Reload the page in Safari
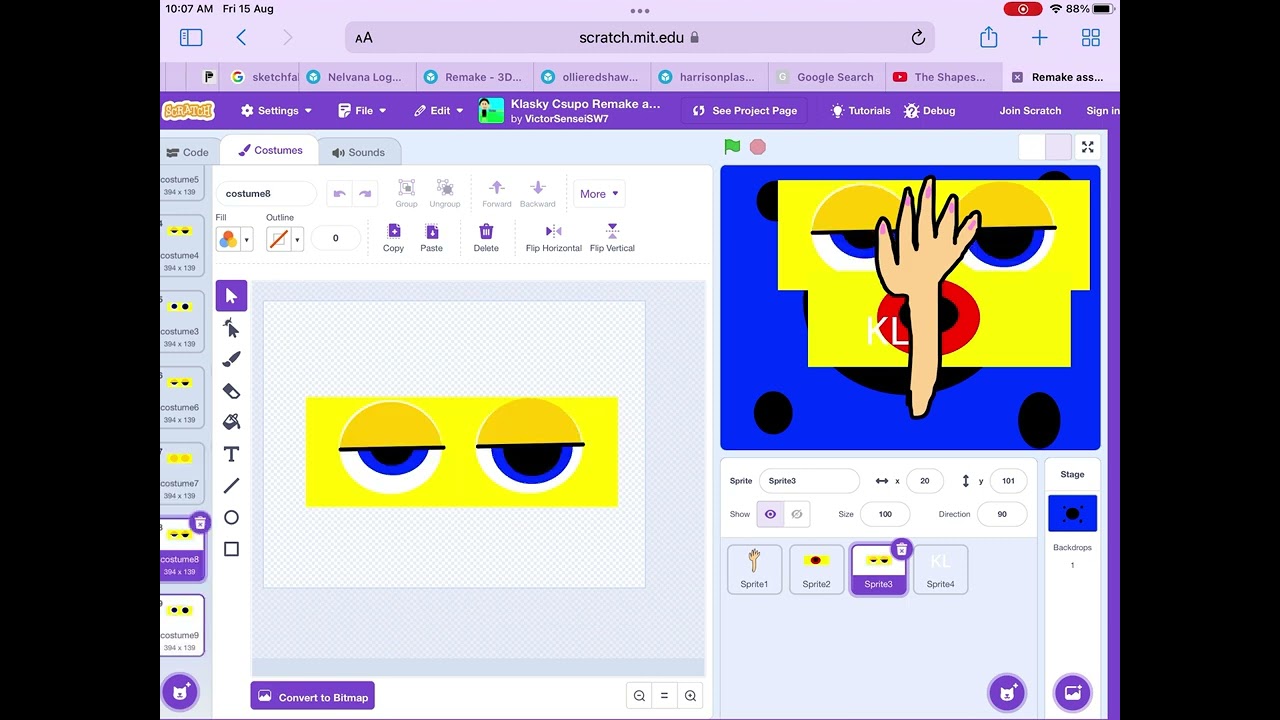The width and height of the screenshot is (1280, 720). click(918, 38)
